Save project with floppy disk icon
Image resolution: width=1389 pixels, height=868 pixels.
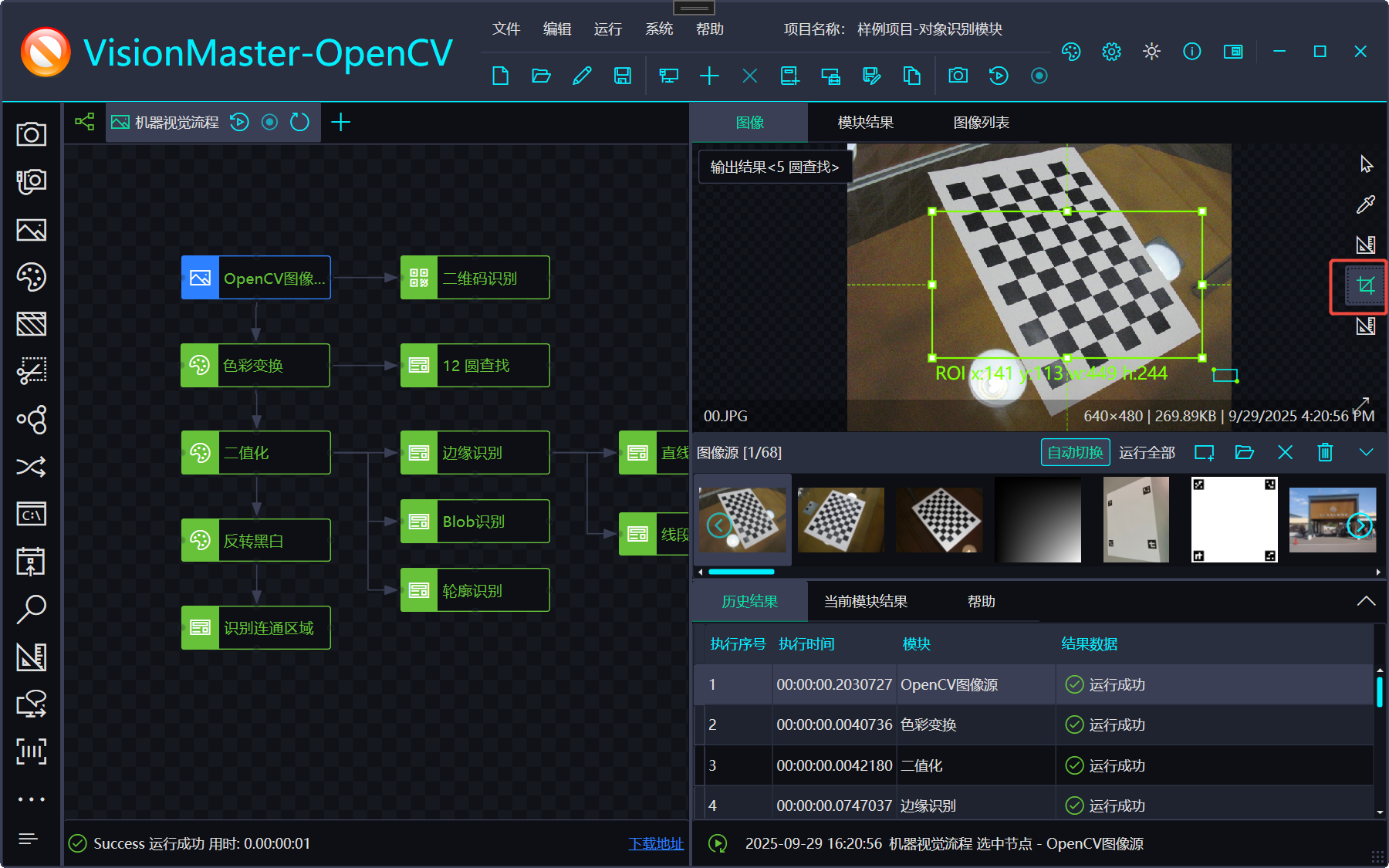pos(622,76)
